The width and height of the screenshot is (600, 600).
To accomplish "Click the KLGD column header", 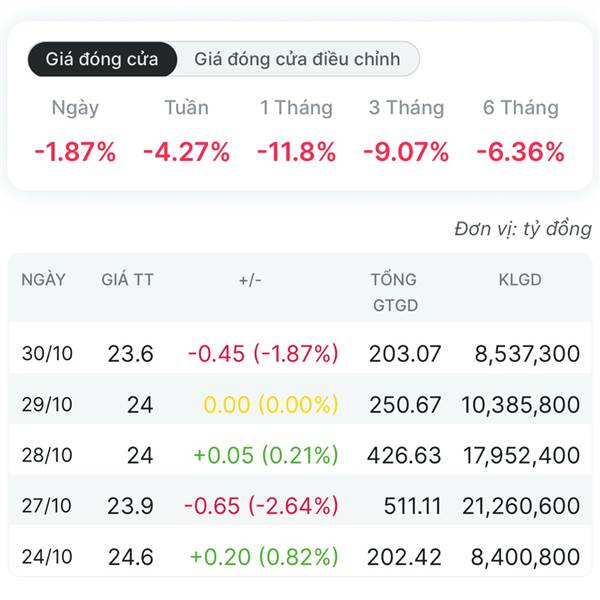I will [520, 280].
